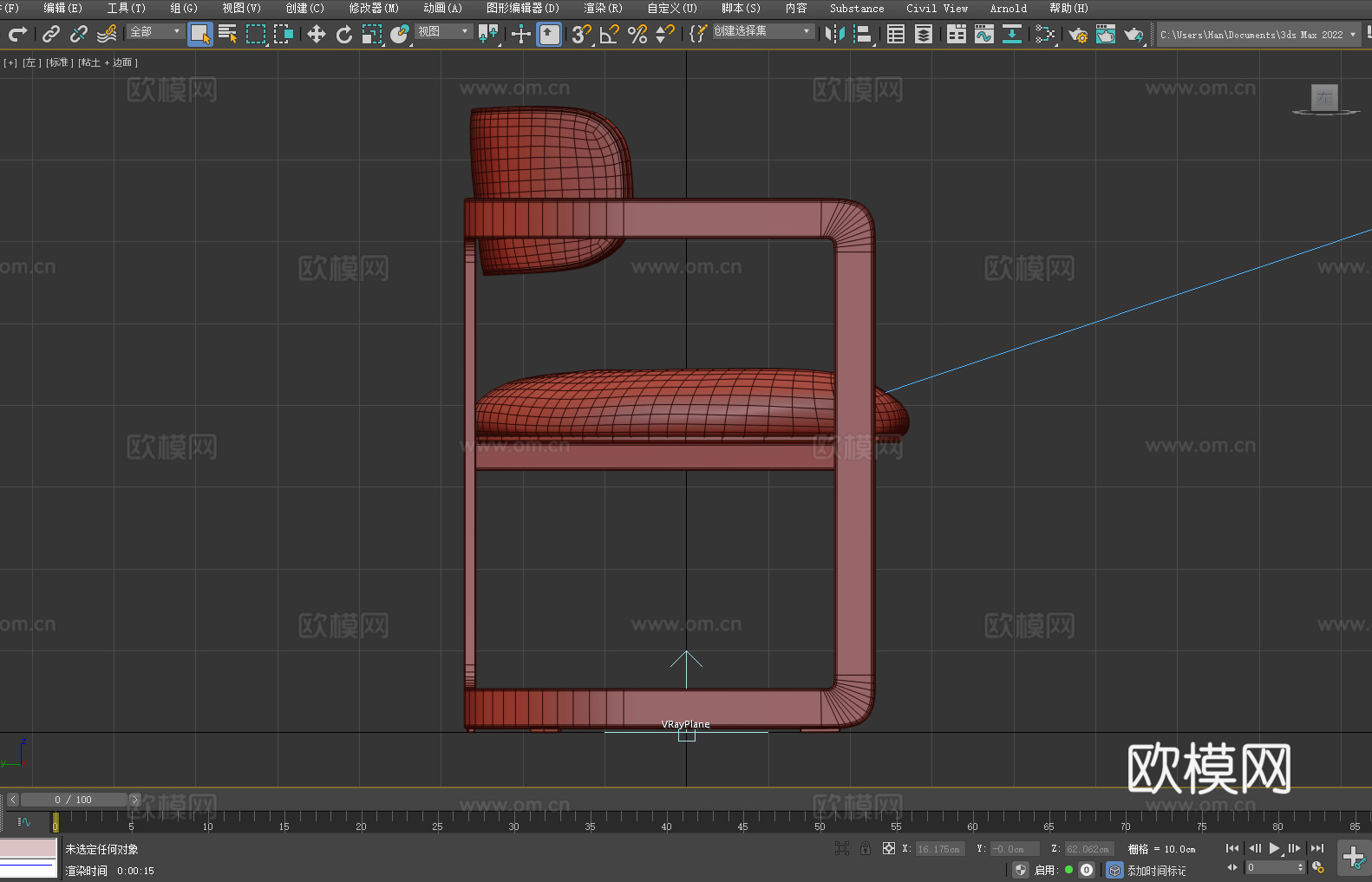The image size is (1372, 882).
Task: Click the Align tool icon
Action: point(863,34)
